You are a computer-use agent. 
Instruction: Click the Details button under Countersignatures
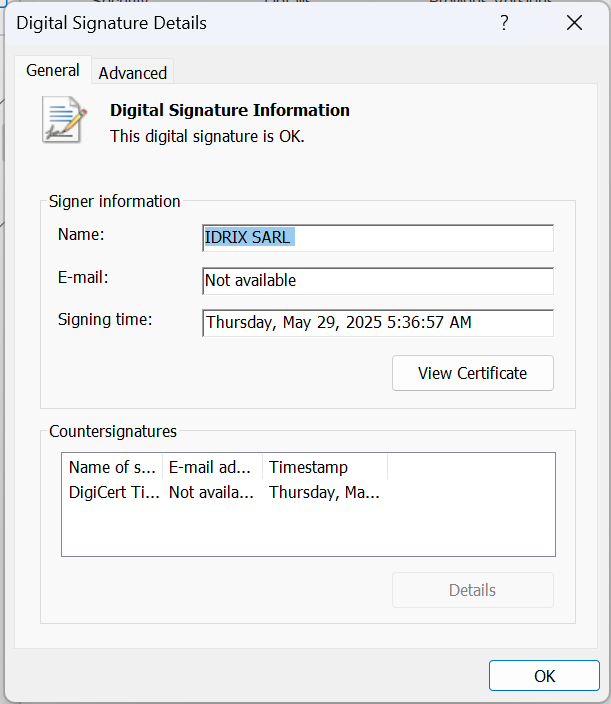pos(472,590)
